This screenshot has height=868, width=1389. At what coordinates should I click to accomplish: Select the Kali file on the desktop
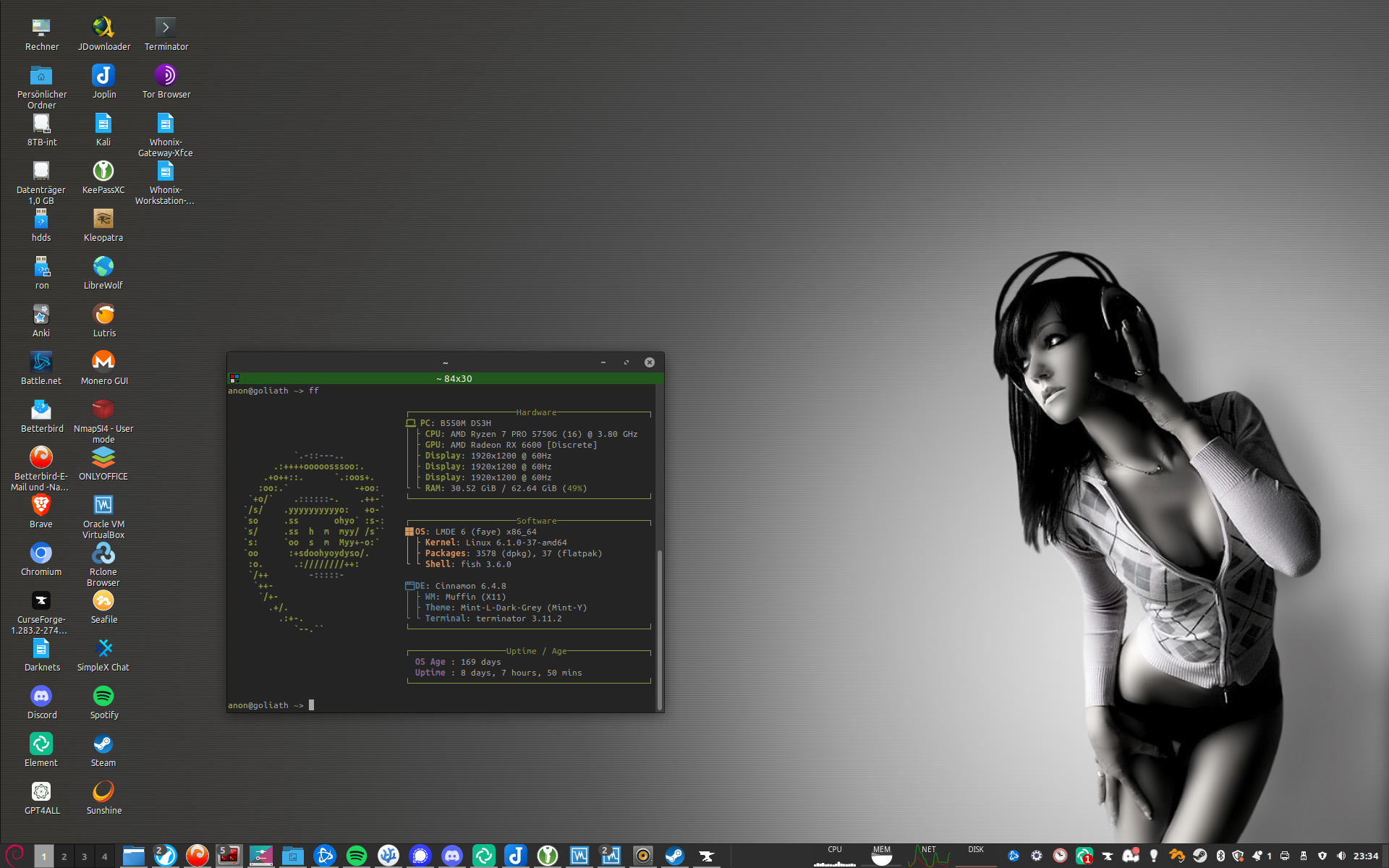click(103, 130)
